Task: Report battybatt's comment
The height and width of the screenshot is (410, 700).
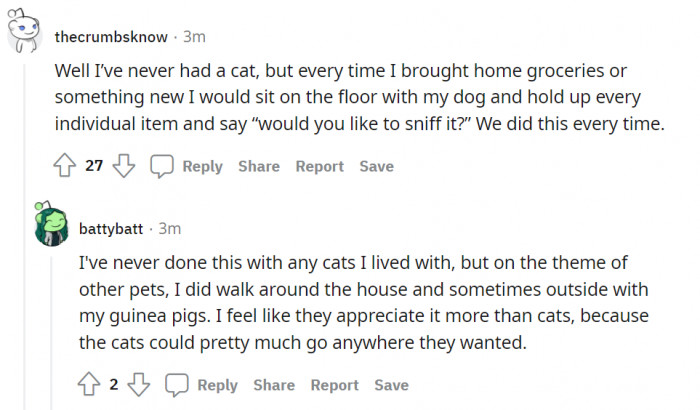Action: 334,384
